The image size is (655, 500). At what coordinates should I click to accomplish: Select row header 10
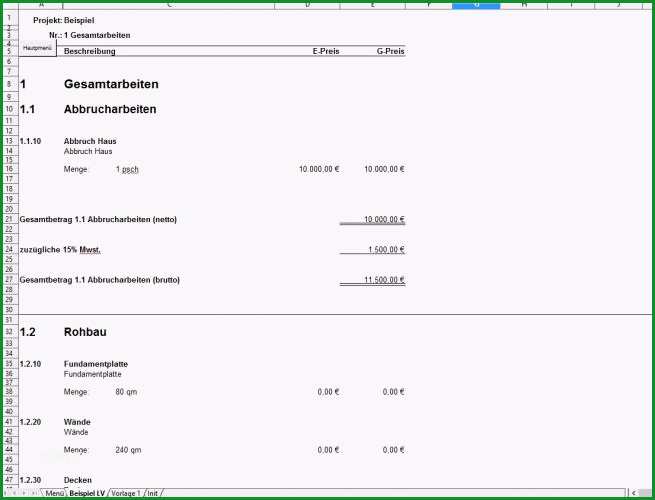(9, 109)
